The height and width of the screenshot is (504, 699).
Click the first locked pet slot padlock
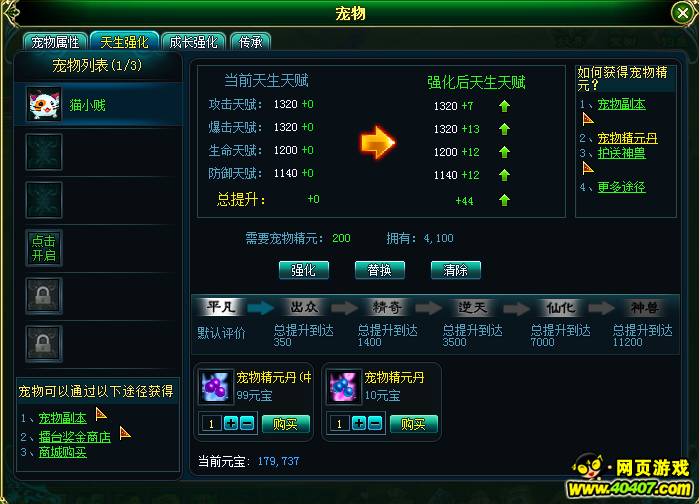44,296
